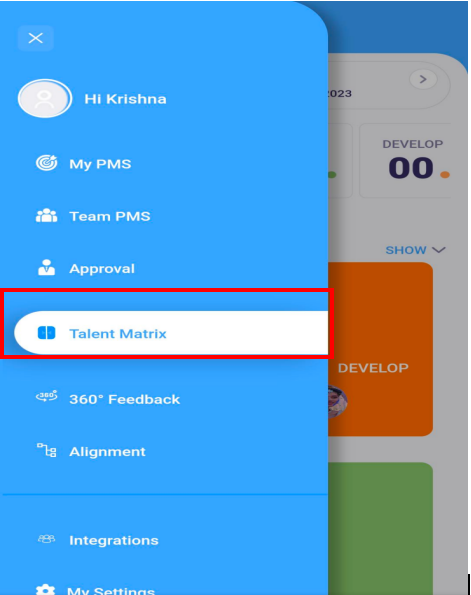Click the employee photo in DEVELOP card

(337, 401)
